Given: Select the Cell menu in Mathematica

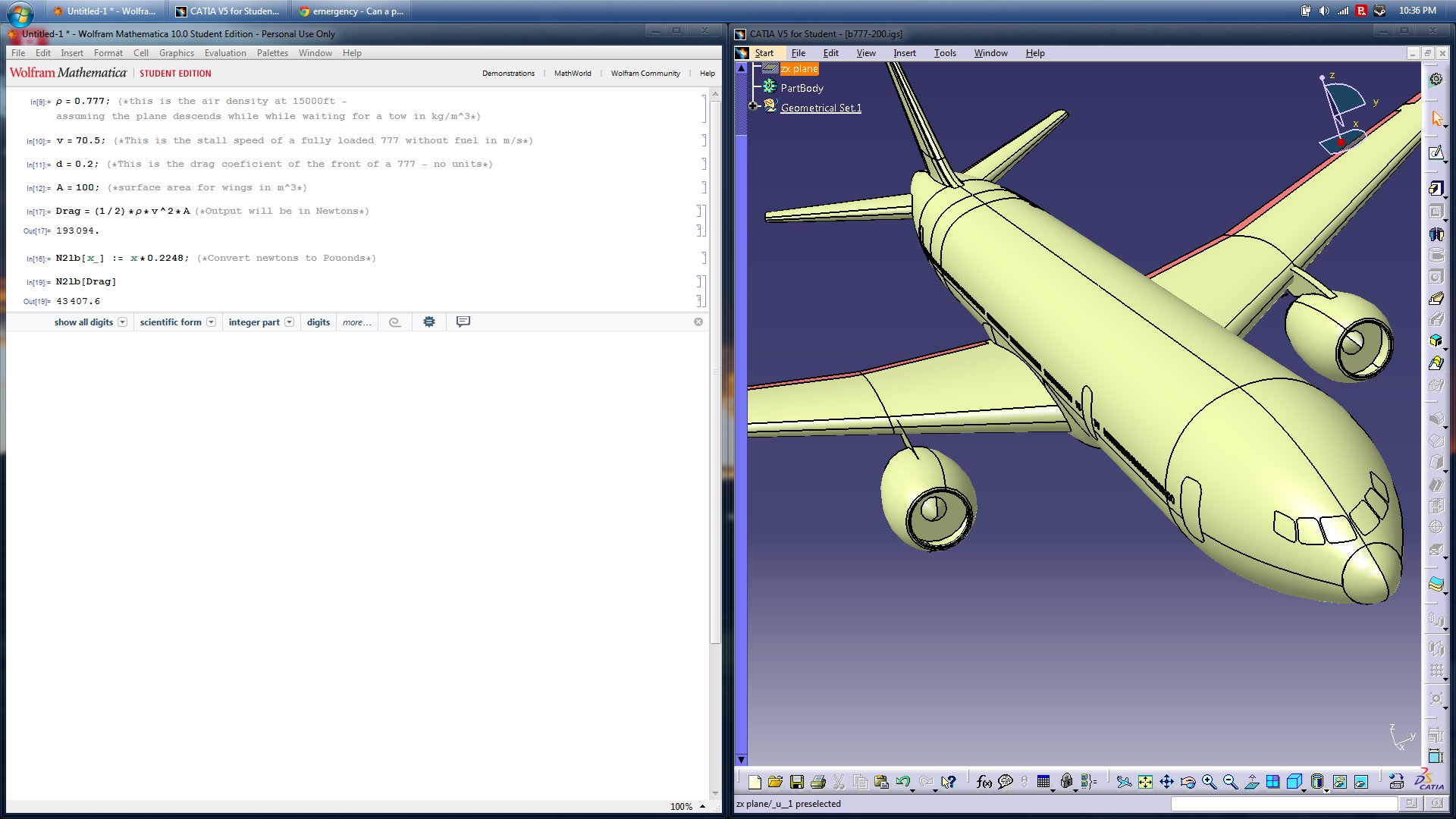Looking at the screenshot, I should click(139, 52).
